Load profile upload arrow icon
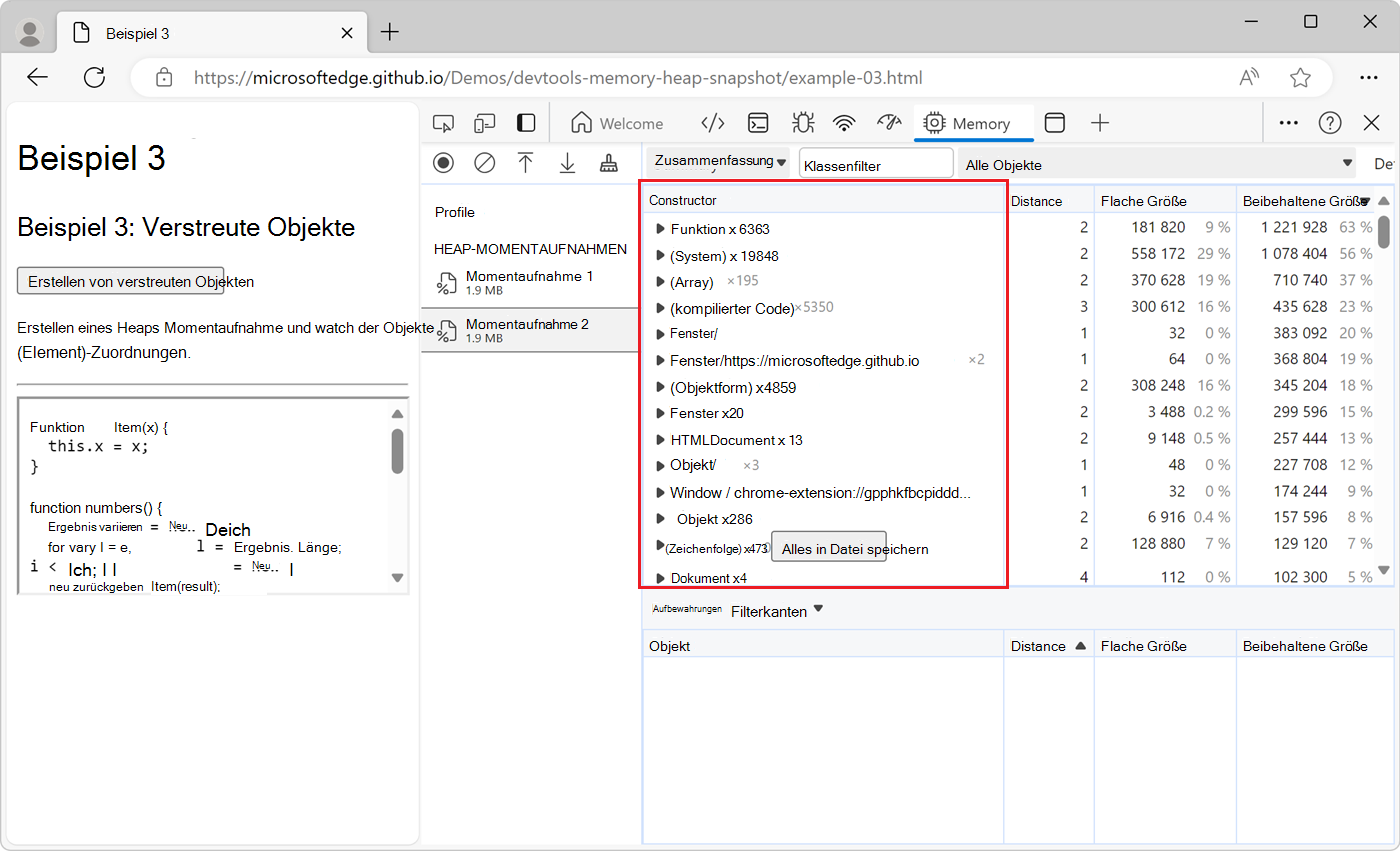Image resolution: width=1400 pixels, height=851 pixels. (x=526, y=163)
